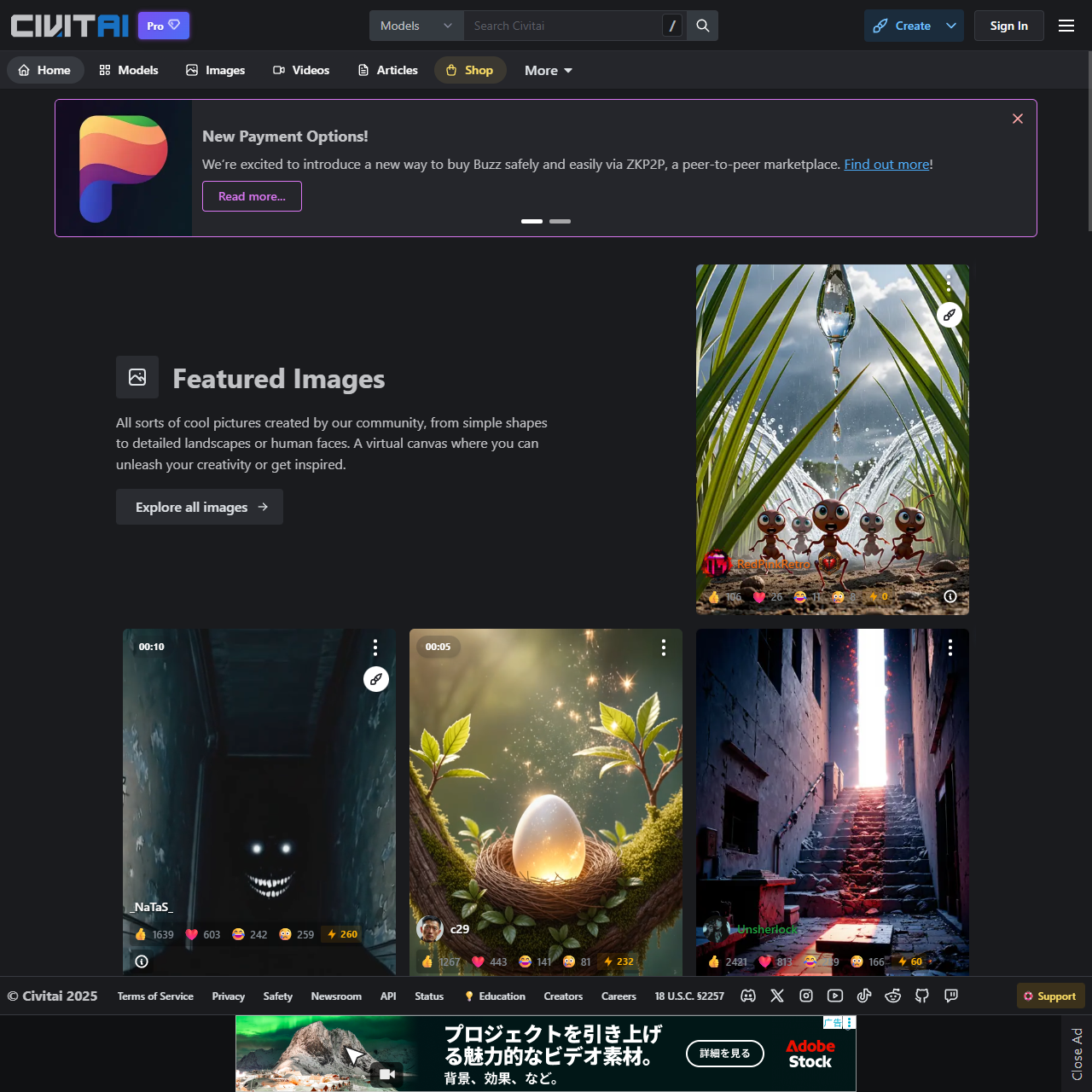Screen dimensions: 1092x1092
Task: Open the Discord link in footer
Action: coord(748,996)
